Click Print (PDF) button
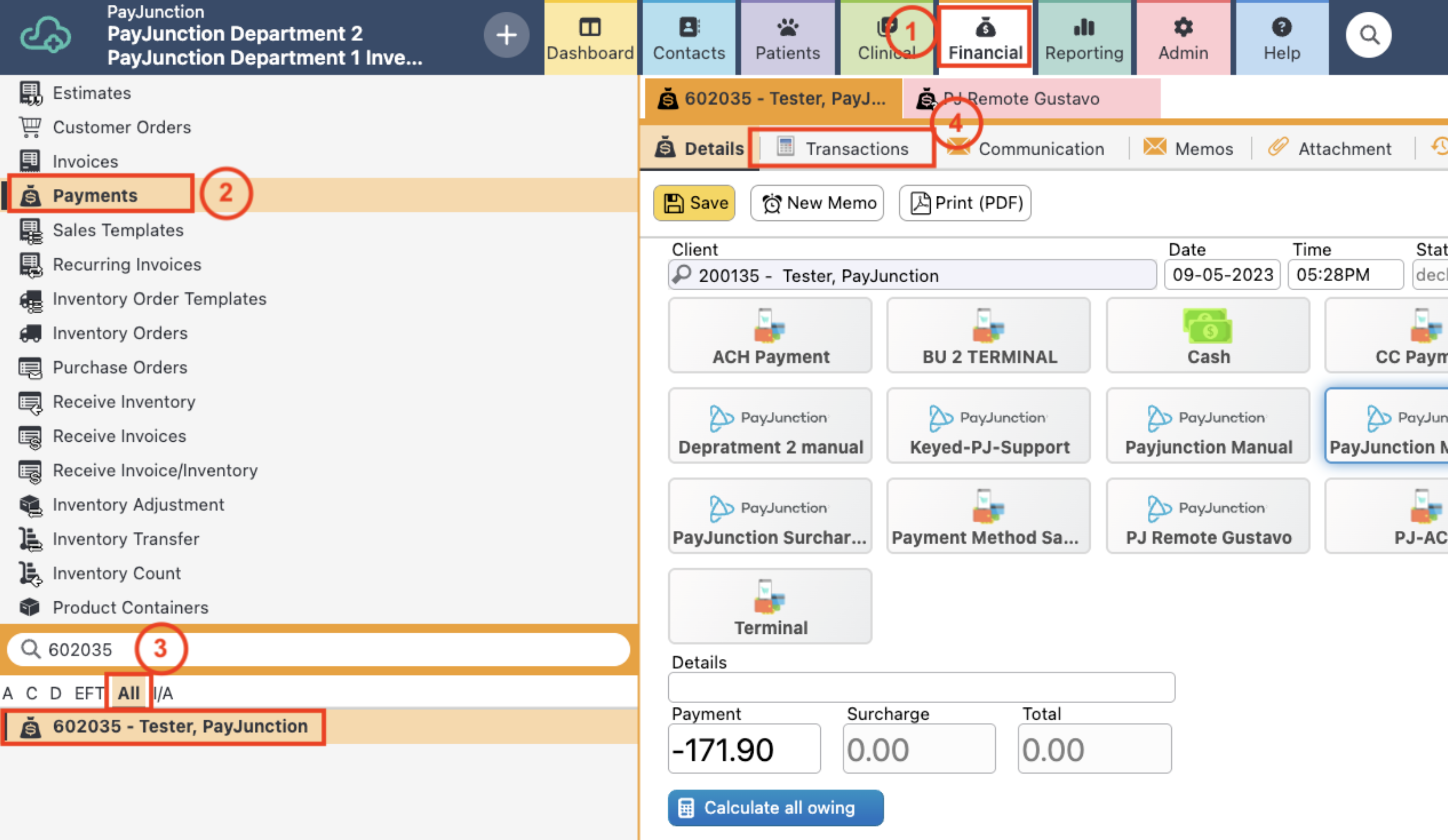Screen dimensions: 1448x840 click(965, 203)
